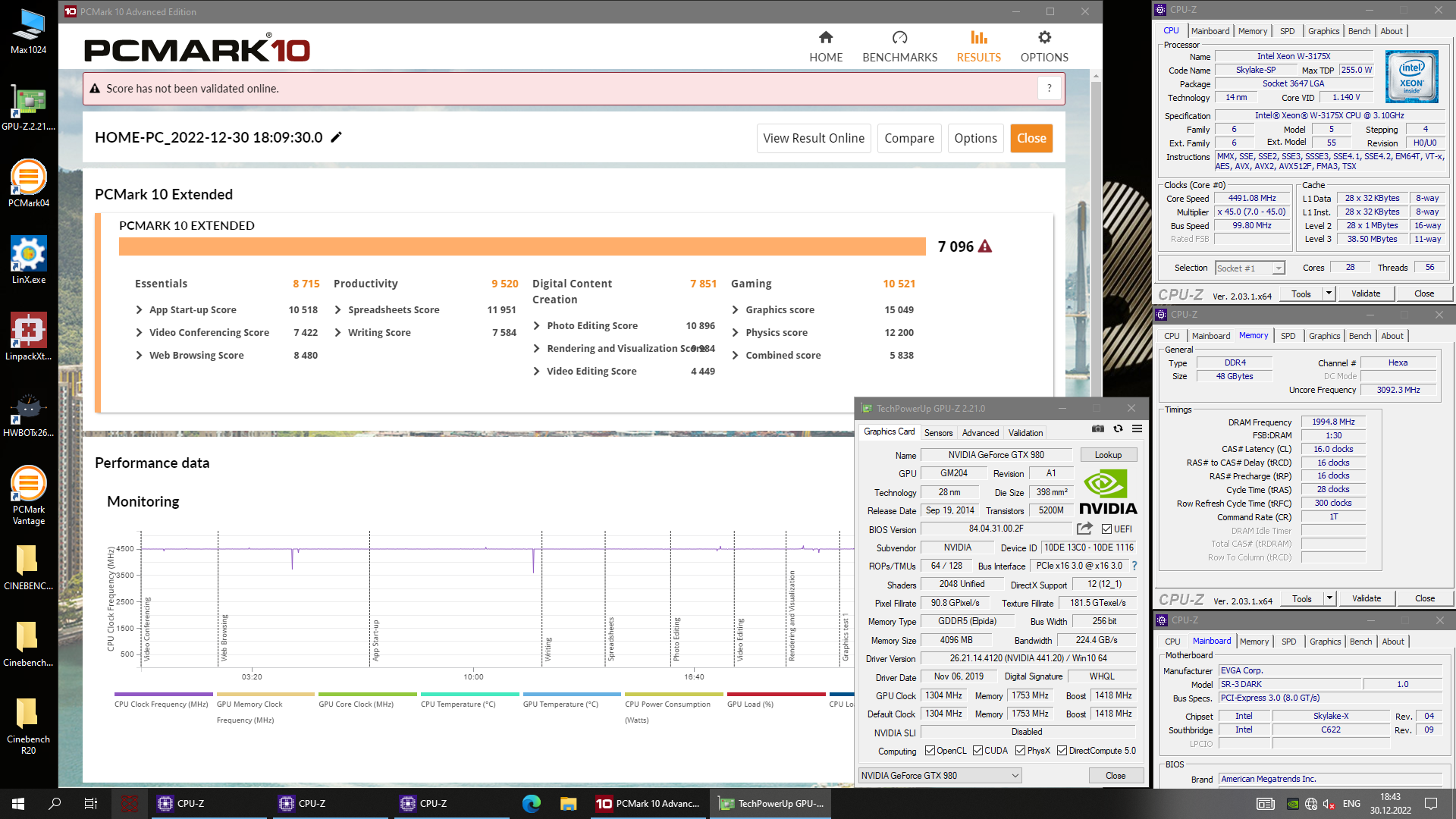Image resolution: width=1456 pixels, height=819 pixels.
Task: Click GPU Load legend swatch
Action: [776, 694]
